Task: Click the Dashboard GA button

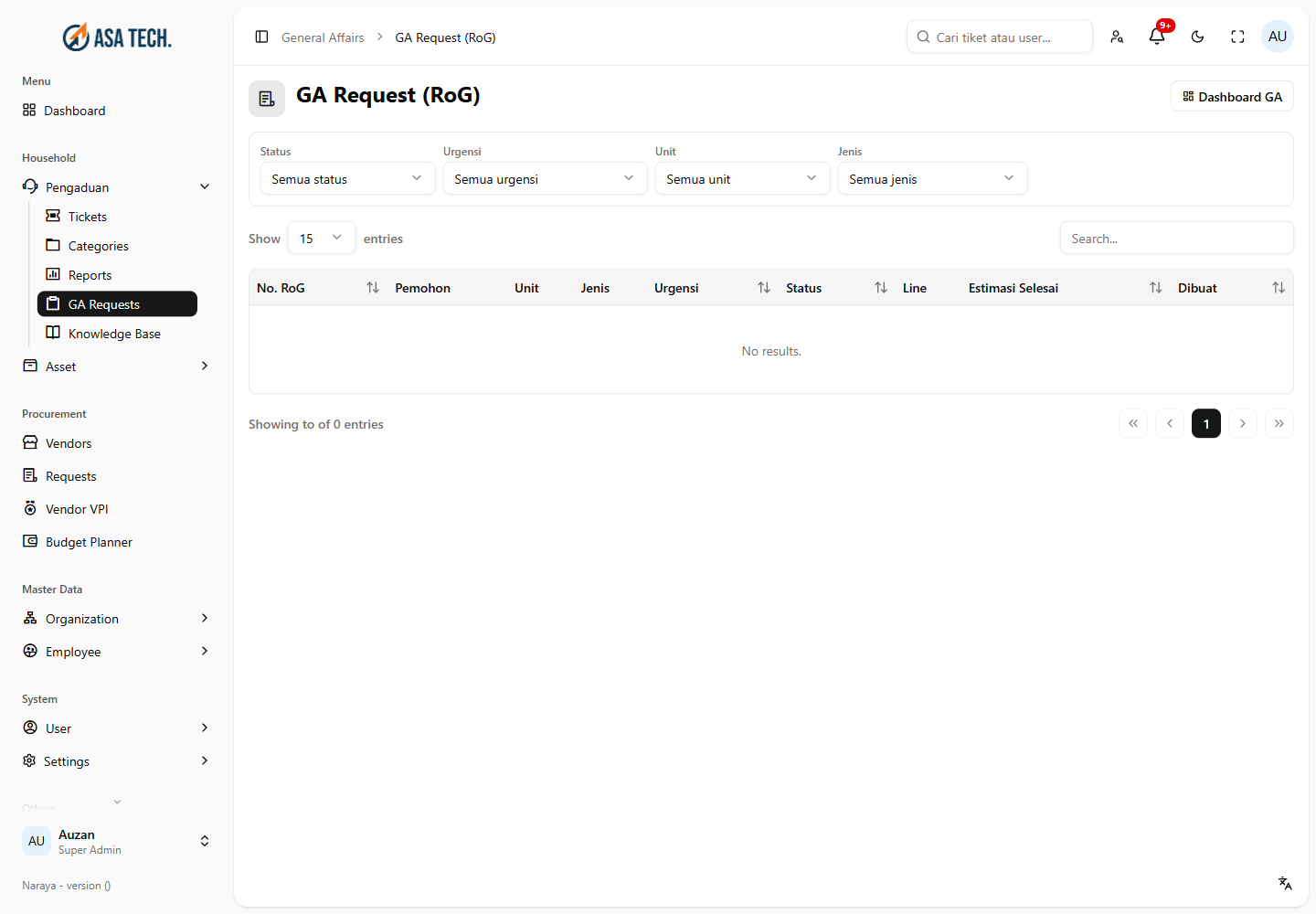Action: tap(1232, 97)
